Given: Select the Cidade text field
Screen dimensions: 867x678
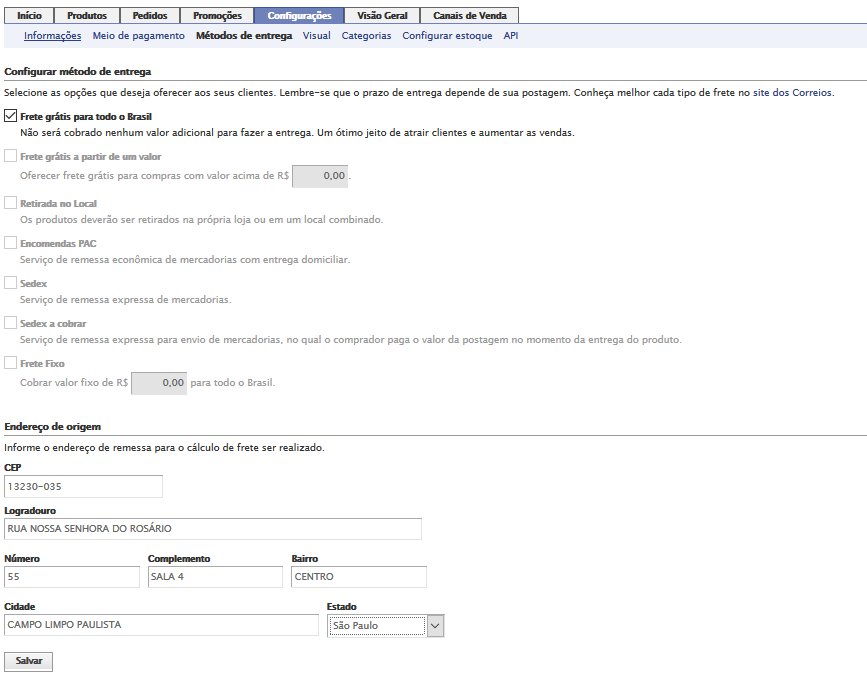Looking at the screenshot, I should (161, 625).
